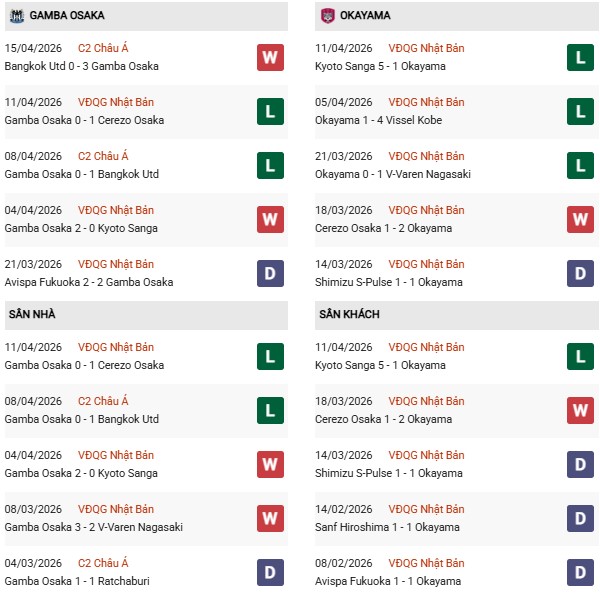Click W badge for Bangkok Utd 0-3 Gamba Osaka

pyautogui.click(x=270, y=57)
